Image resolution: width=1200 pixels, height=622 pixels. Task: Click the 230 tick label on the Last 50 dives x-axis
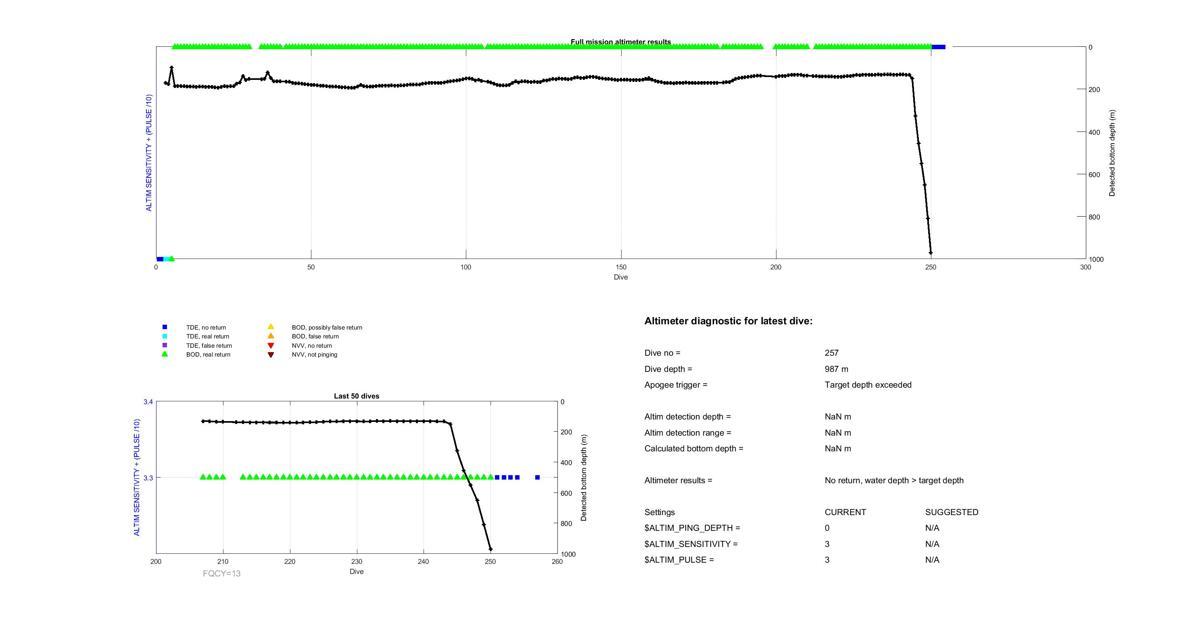[x=356, y=562]
